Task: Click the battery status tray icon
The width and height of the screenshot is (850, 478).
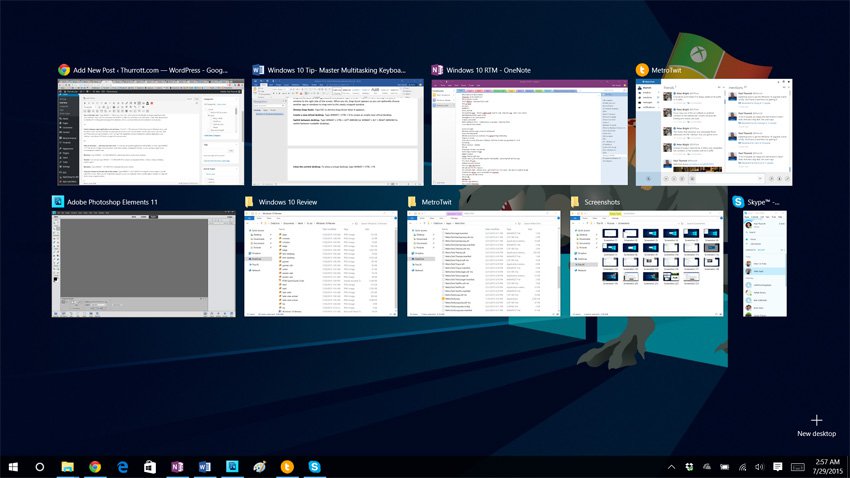Action: click(724, 467)
